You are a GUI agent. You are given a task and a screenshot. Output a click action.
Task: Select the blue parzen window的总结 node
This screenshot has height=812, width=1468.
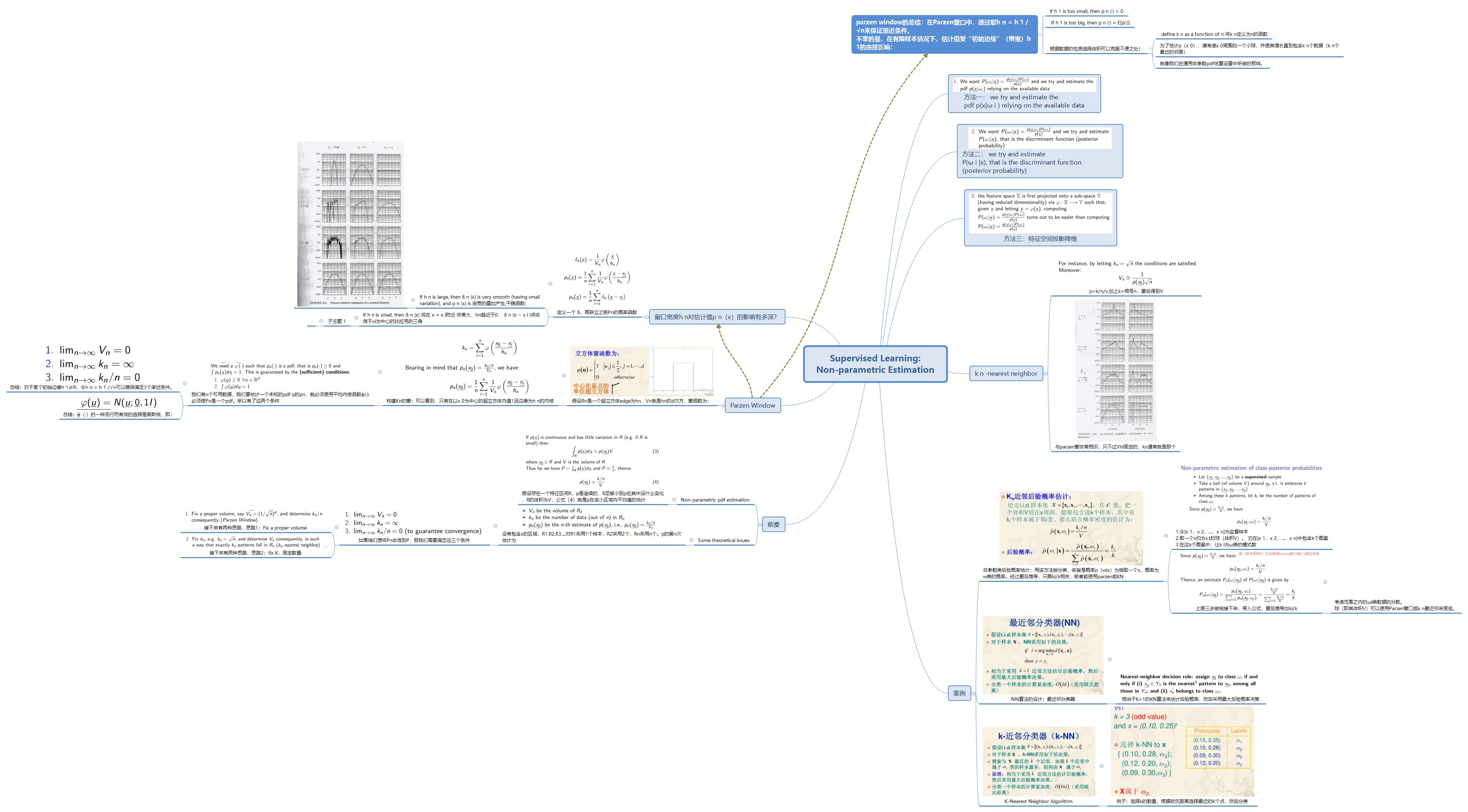point(944,34)
